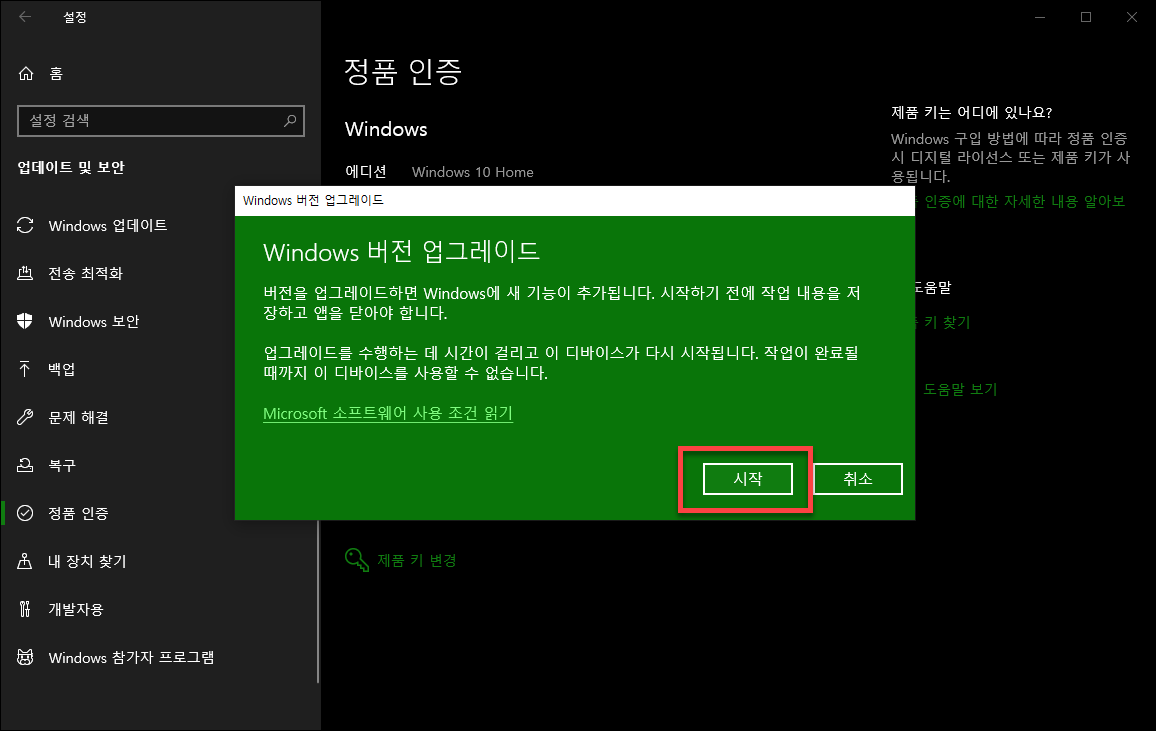This screenshot has width=1156, height=731.
Task: Open 복구 options in the sidebar
Action: [x=62, y=465]
